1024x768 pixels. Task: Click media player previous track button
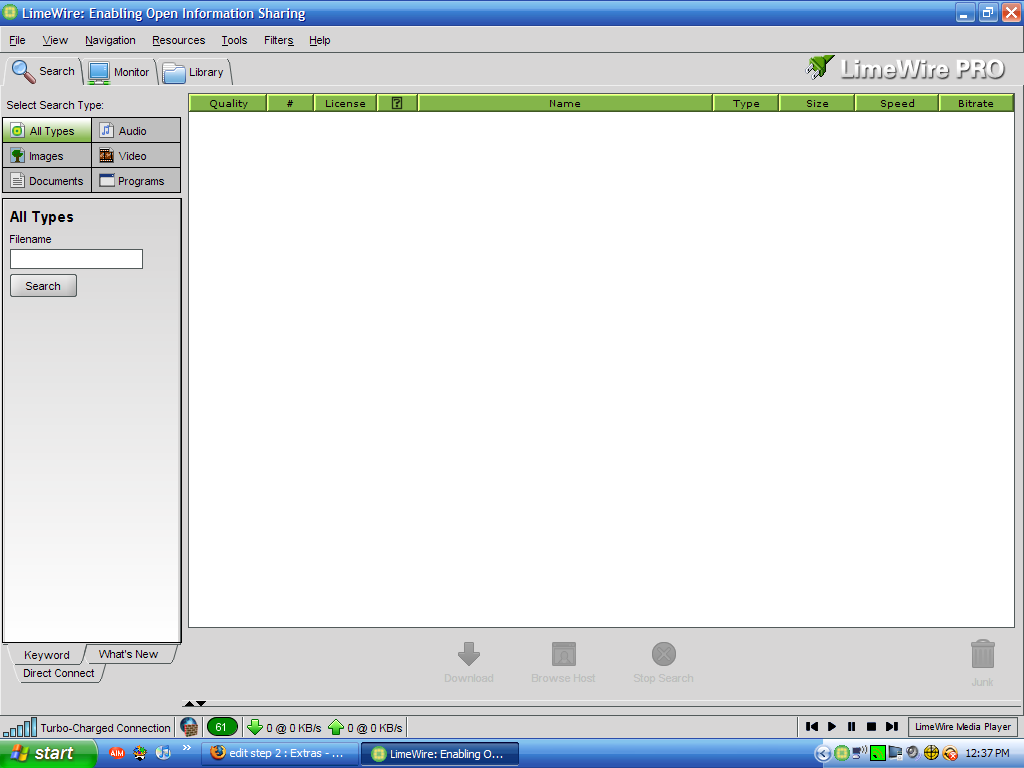[812, 726]
